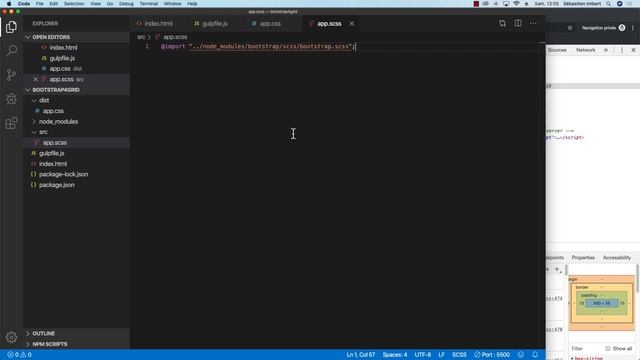
Task: Open index.html in the project tree
Action: (x=53, y=164)
